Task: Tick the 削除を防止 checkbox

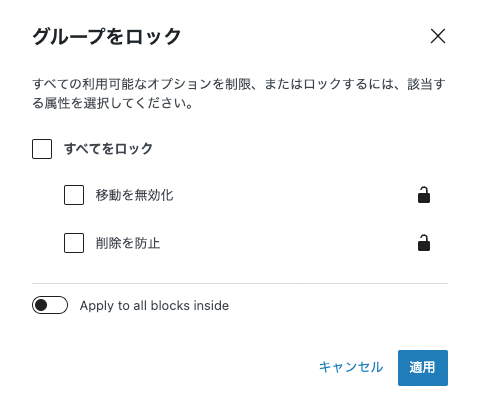Action: pyautogui.click(x=74, y=243)
